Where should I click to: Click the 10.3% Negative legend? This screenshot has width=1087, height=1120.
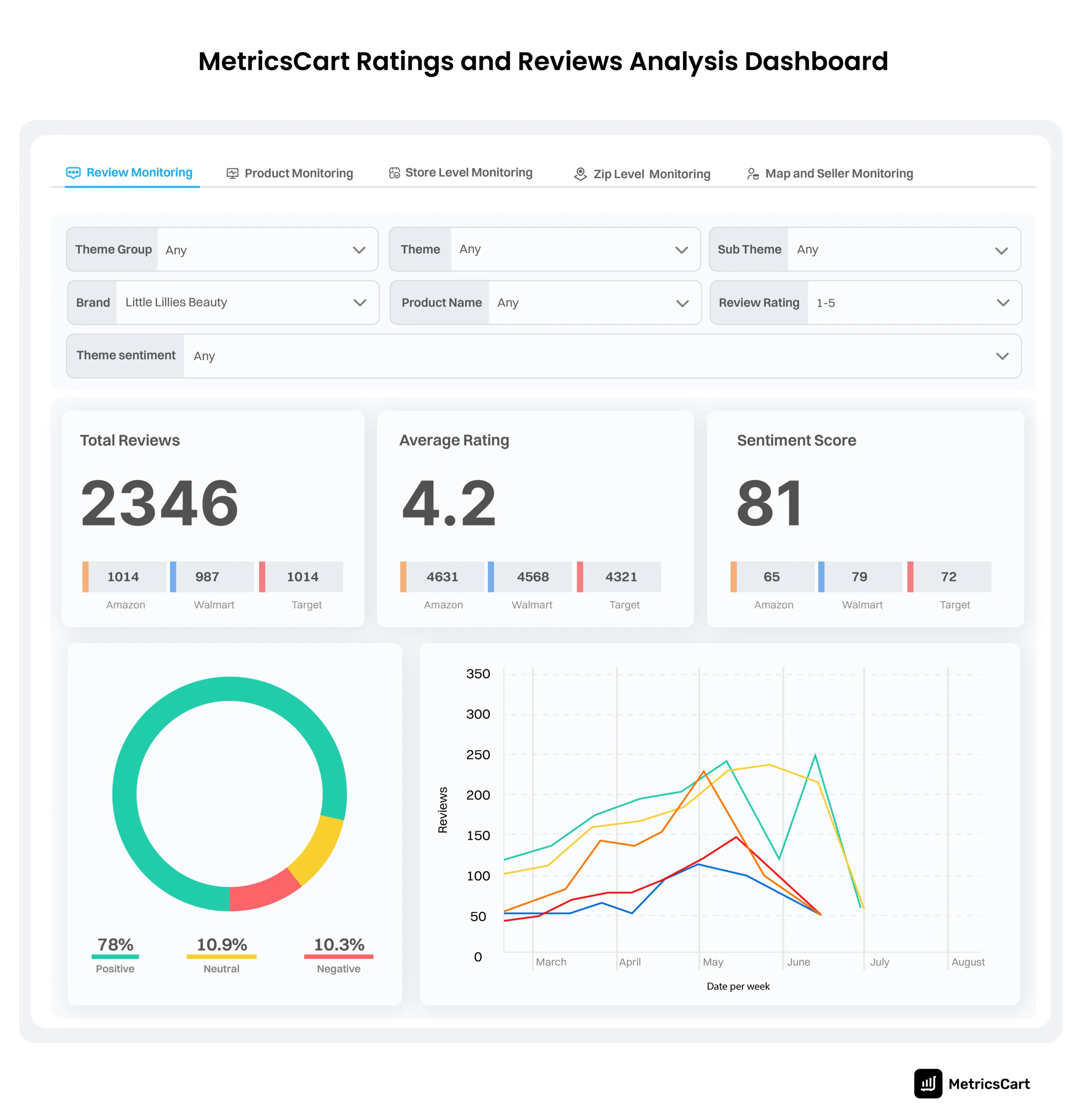pos(339,955)
